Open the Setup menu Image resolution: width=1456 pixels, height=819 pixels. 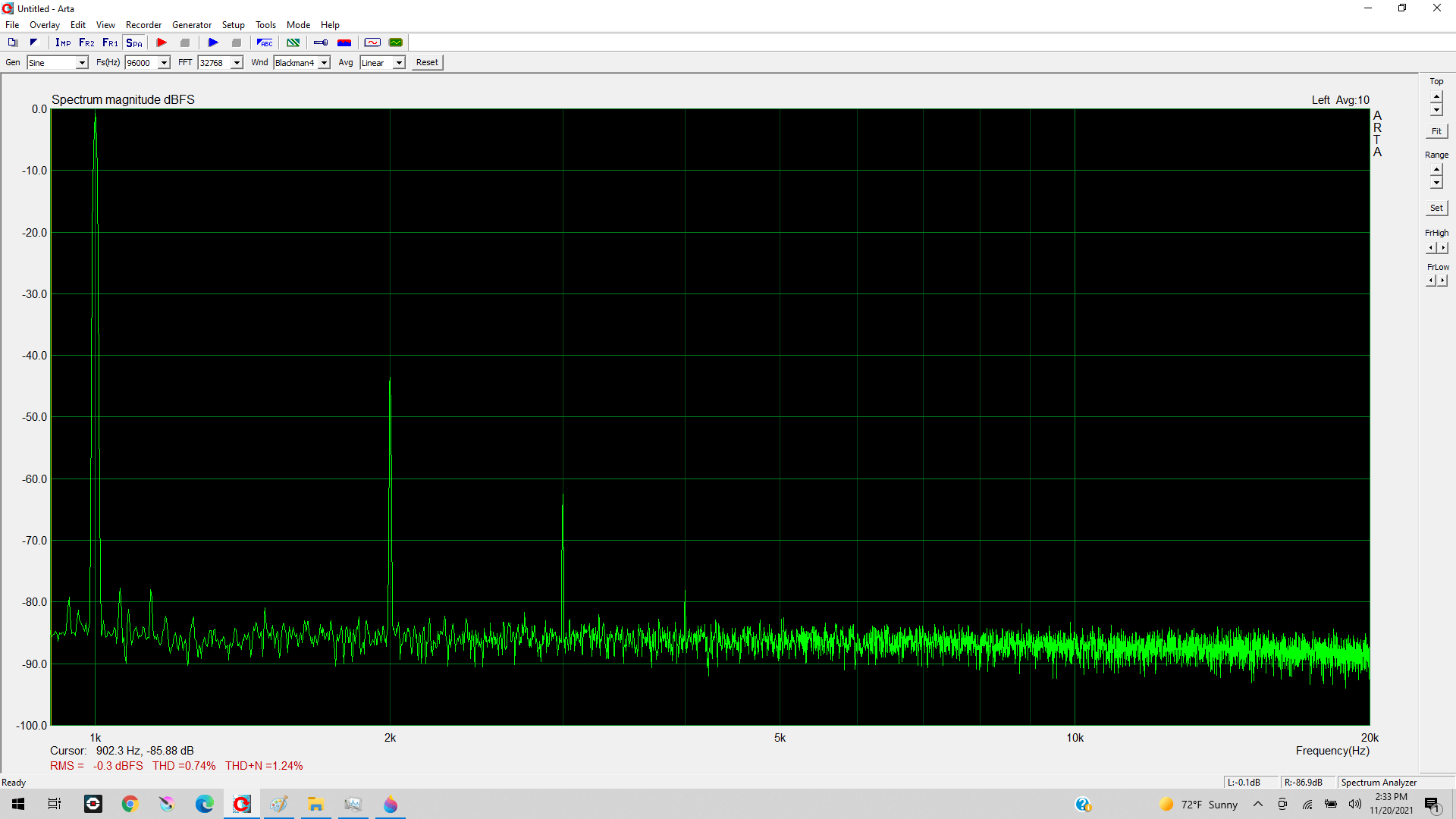(233, 25)
